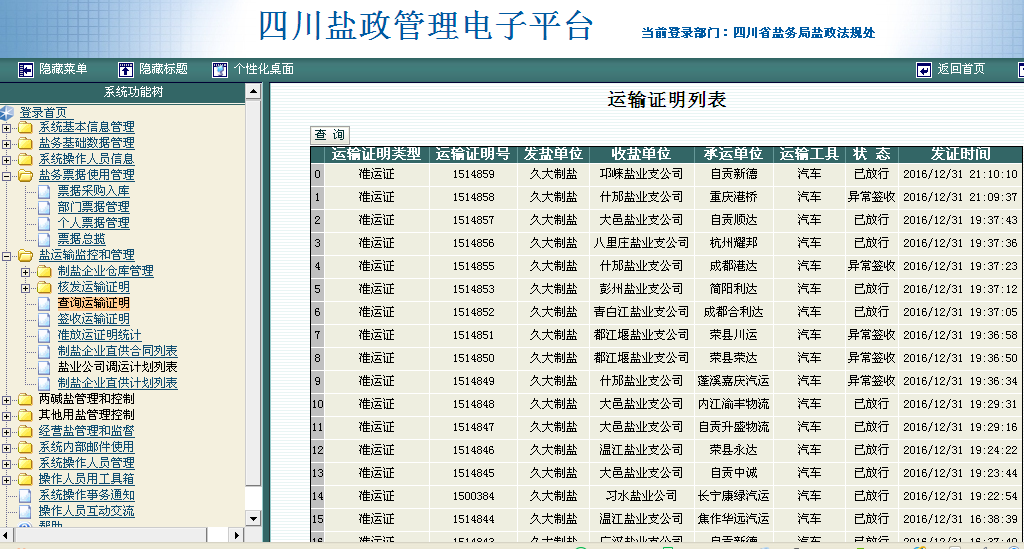Viewport: 1024px width, 549px height.
Task: Collapse the 盐务票据使用管理 tree node
Action: coord(7,175)
